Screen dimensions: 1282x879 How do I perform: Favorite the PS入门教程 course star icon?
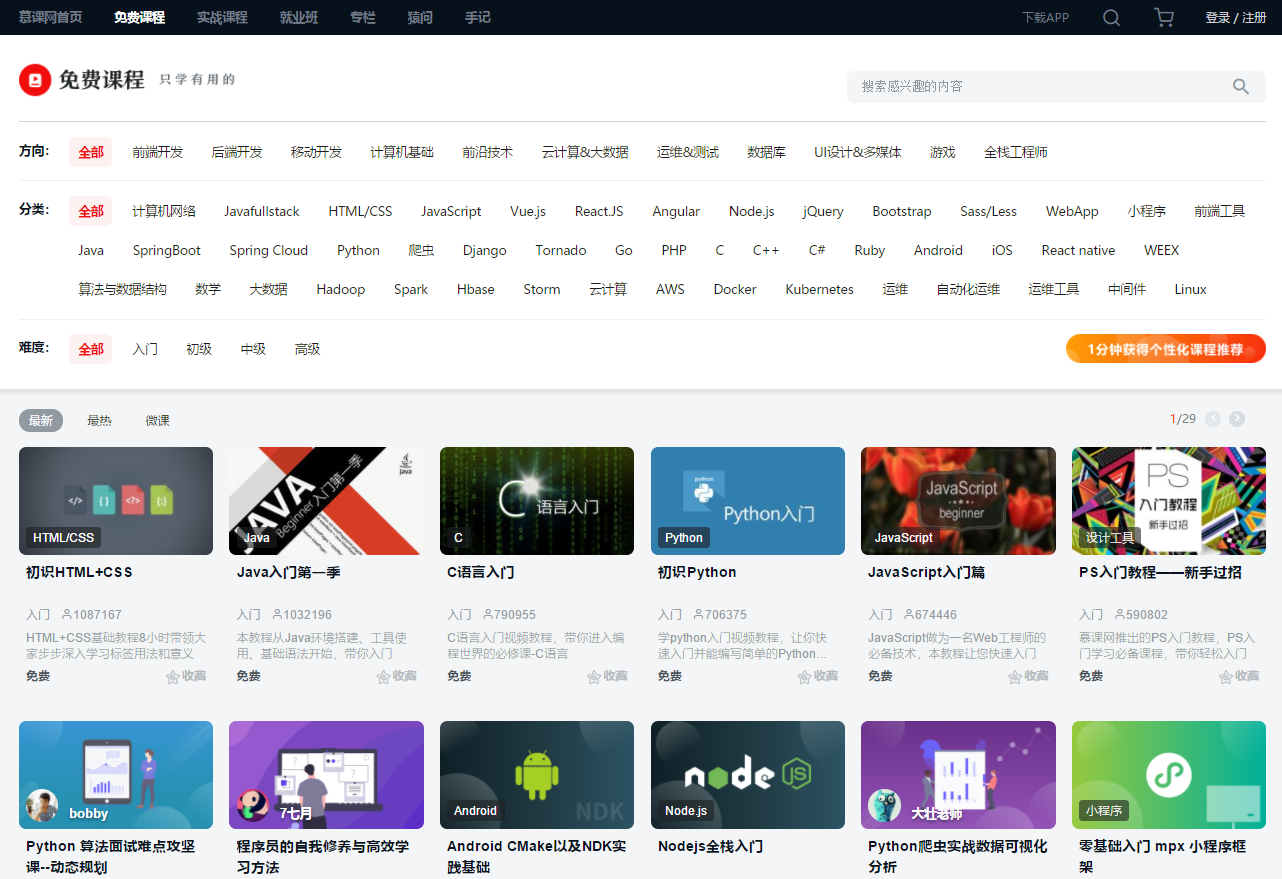point(1226,677)
